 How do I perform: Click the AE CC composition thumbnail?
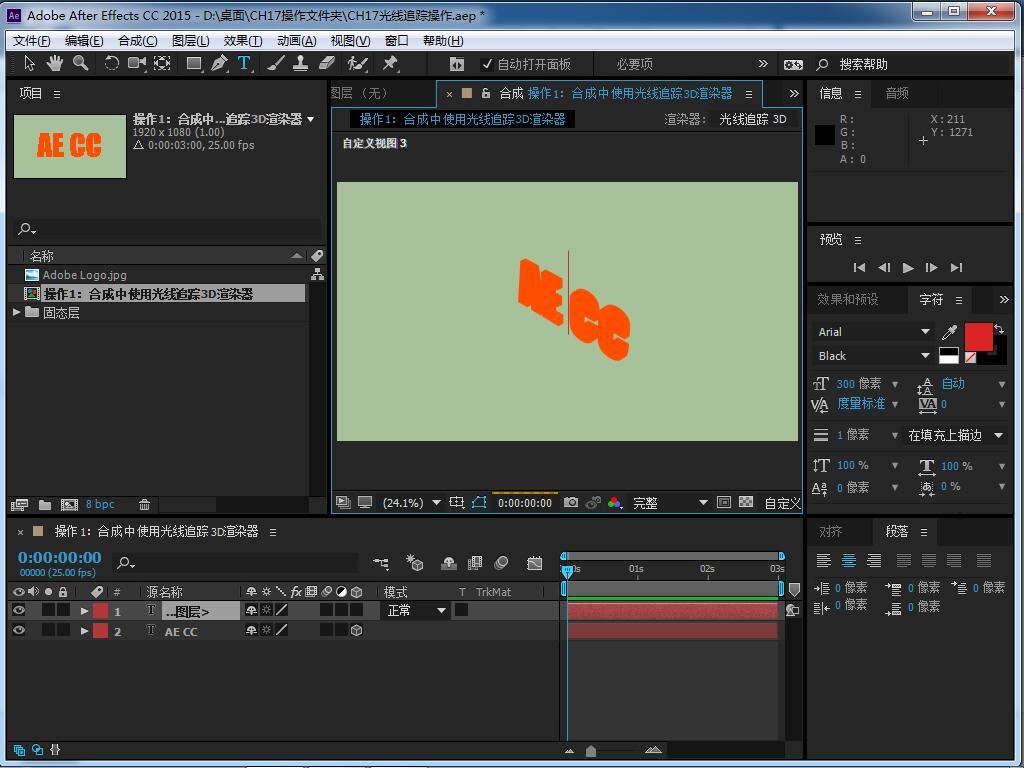pos(70,146)
